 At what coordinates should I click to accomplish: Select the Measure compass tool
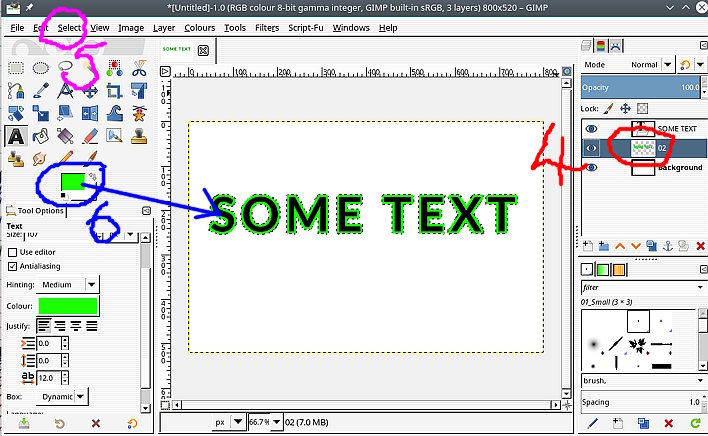(x=65, y=91)
